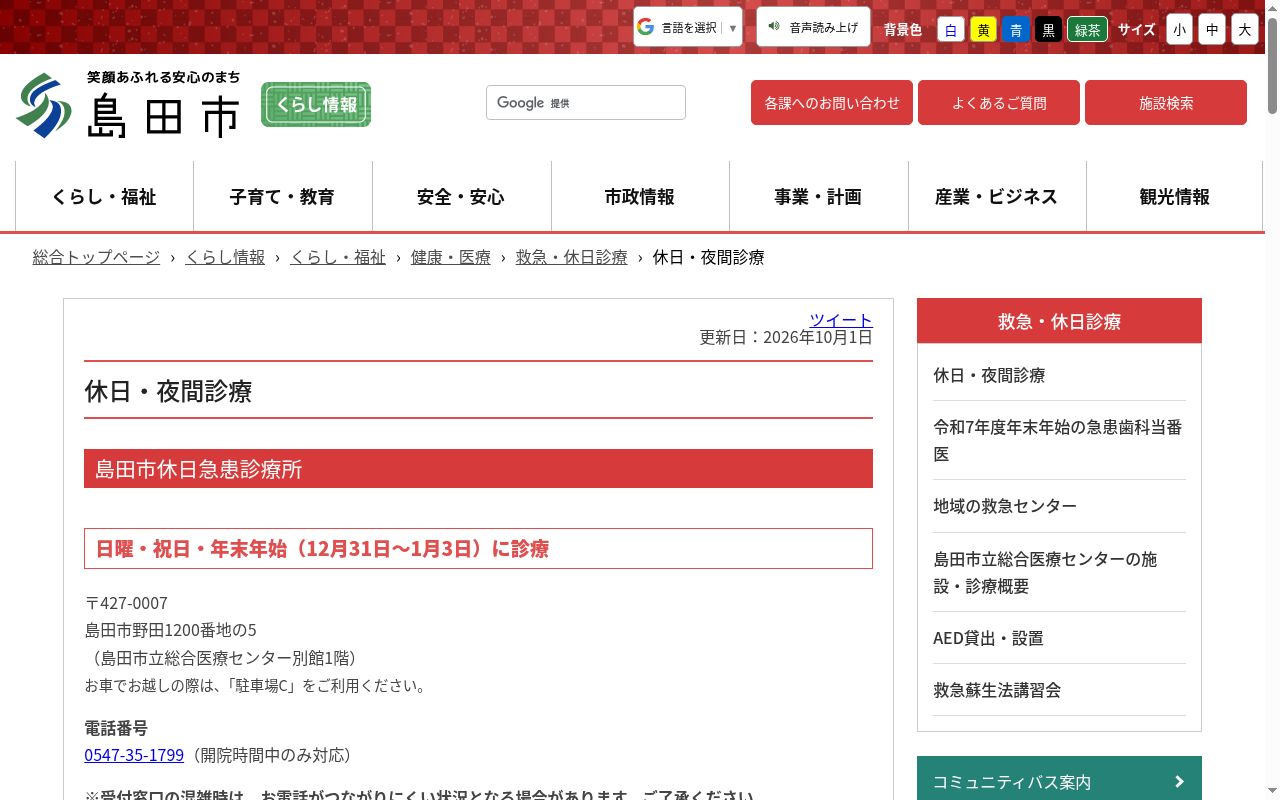Open sidebar link 休日・夜間診療
Image resolution: width=1280 pixels, height=800 pixels.
(989, 375)
